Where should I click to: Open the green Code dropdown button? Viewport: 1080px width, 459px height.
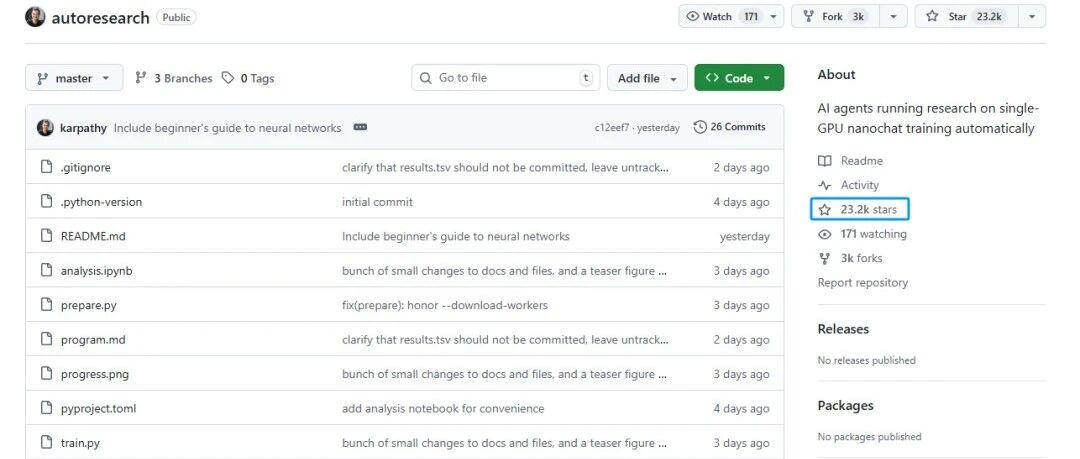point(738,78)
